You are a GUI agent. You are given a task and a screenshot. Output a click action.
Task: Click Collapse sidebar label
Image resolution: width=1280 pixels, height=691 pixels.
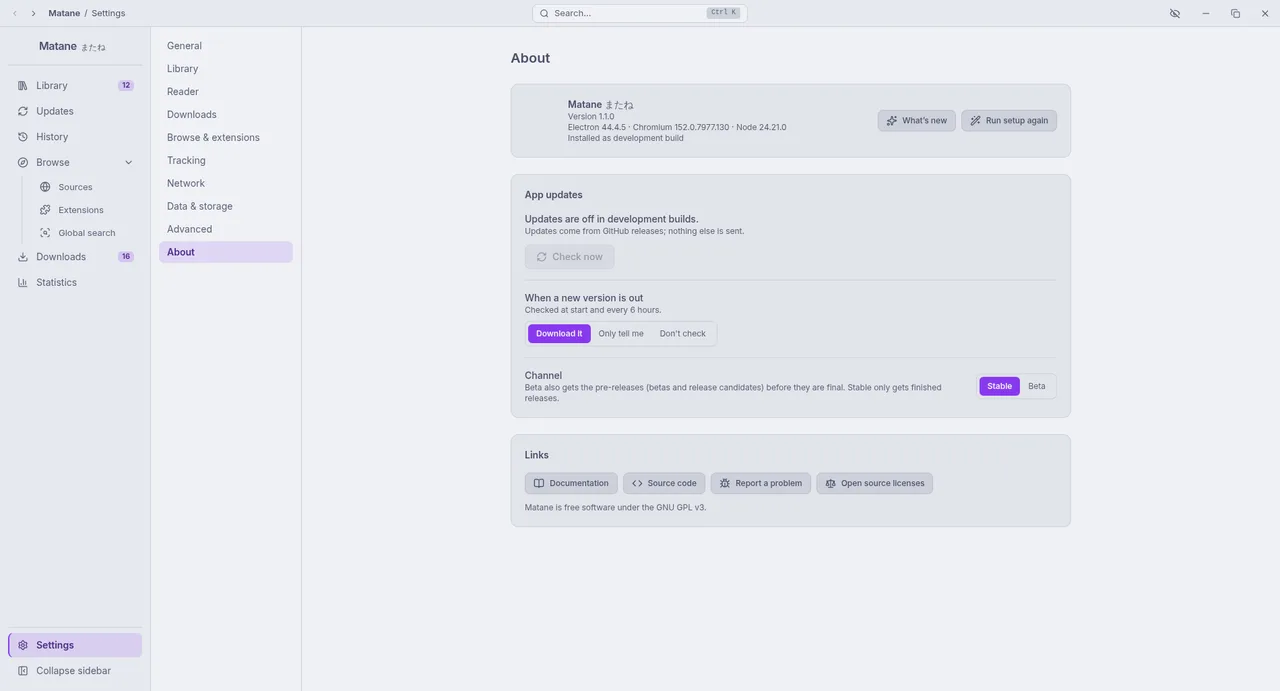click(x=73, y=671)
